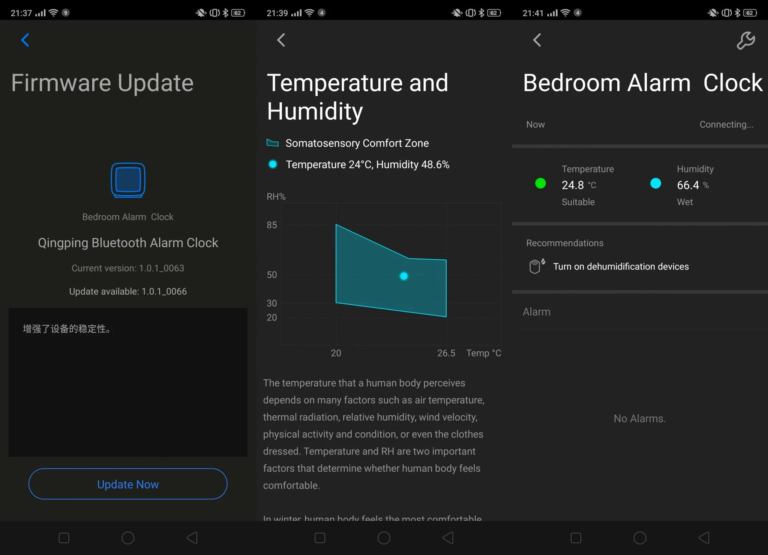Image resolution: width=768 pixels, height=555 pixels.
Task: Select Turn on dehumidification devices recommendation
Action: pyautogui.click(x=621, y=266)
